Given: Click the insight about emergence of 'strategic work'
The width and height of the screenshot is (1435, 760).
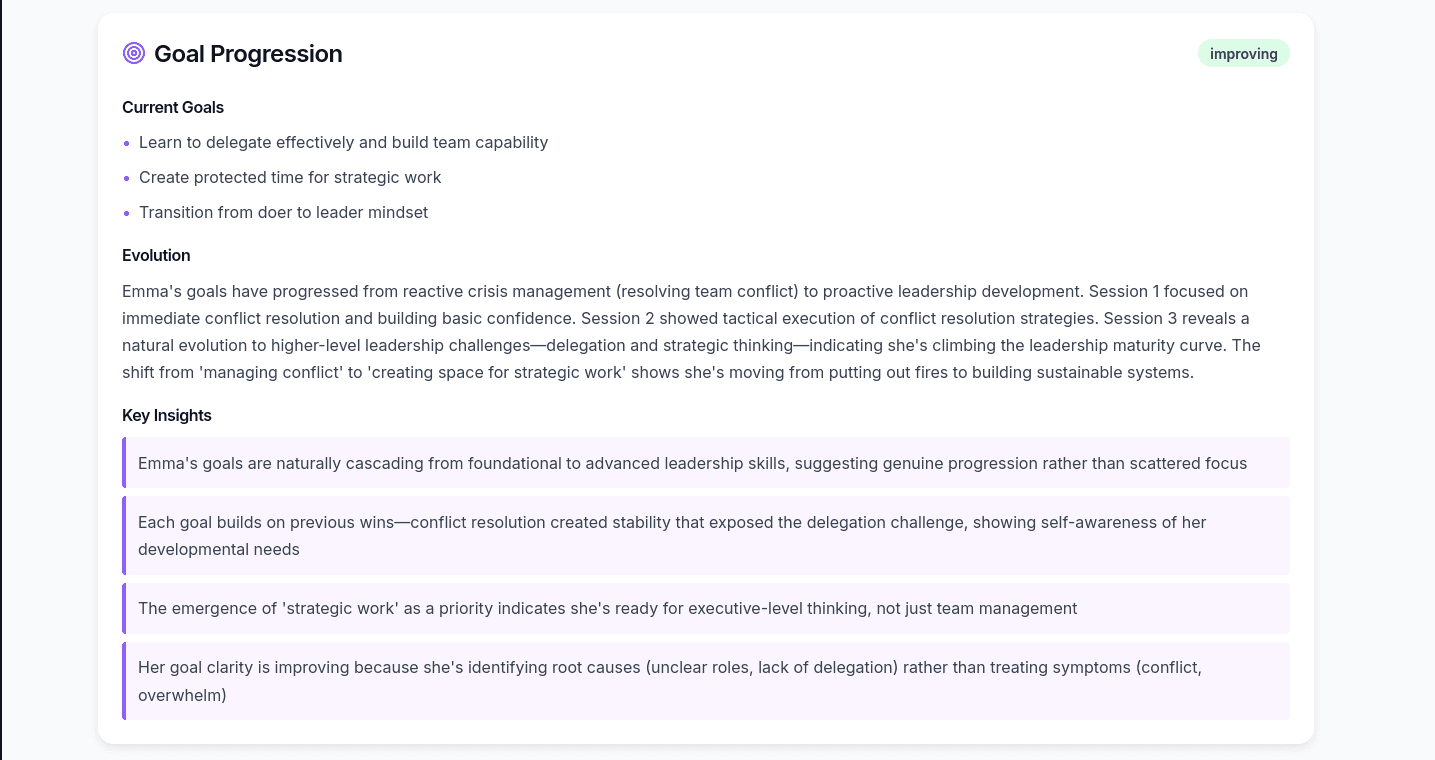Looking at the screenshot, I should tap(607, 608).
